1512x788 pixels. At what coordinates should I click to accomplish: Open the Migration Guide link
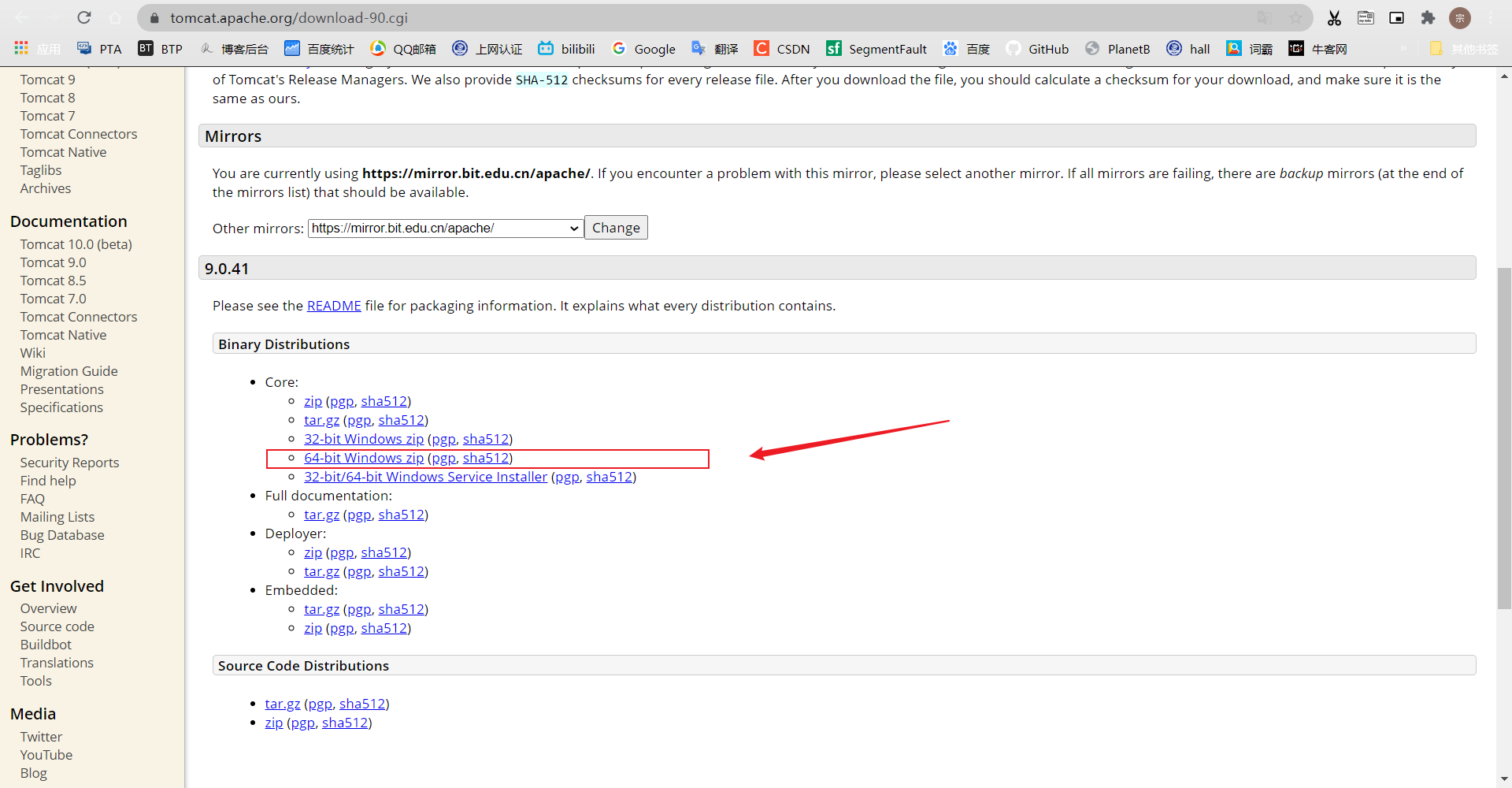click(69, 371)
